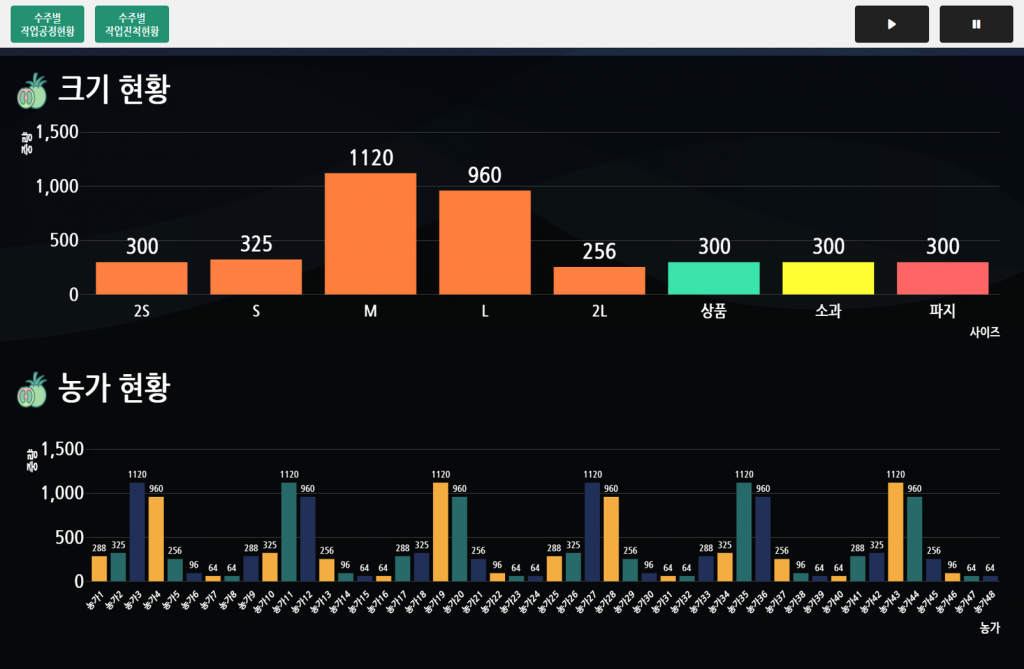
Task: Click the 사이즈 axis title
Action: 984,332
